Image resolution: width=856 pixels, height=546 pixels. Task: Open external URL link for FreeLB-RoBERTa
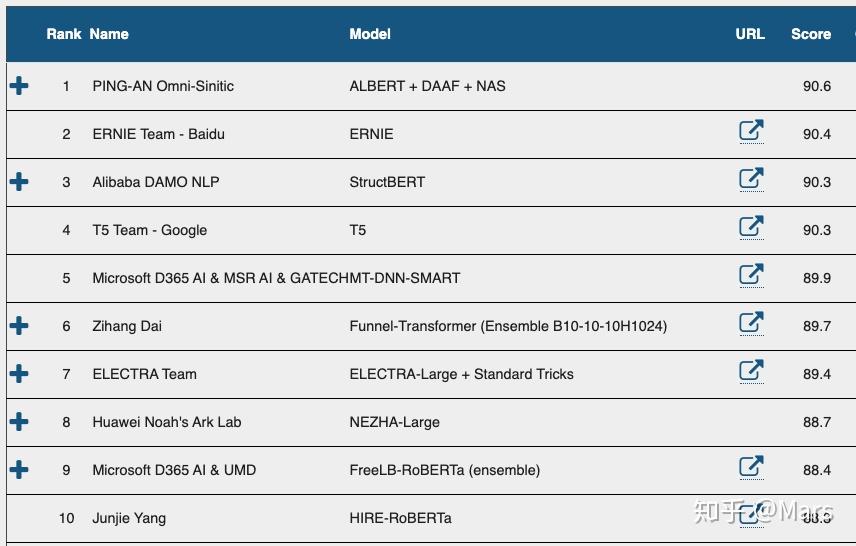pos(750,468)
